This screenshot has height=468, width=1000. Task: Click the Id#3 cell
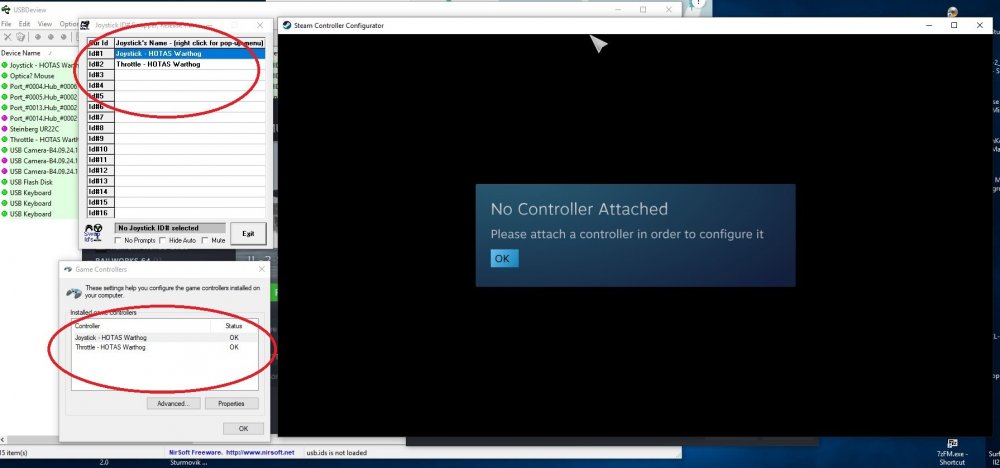tap(100, 75)
